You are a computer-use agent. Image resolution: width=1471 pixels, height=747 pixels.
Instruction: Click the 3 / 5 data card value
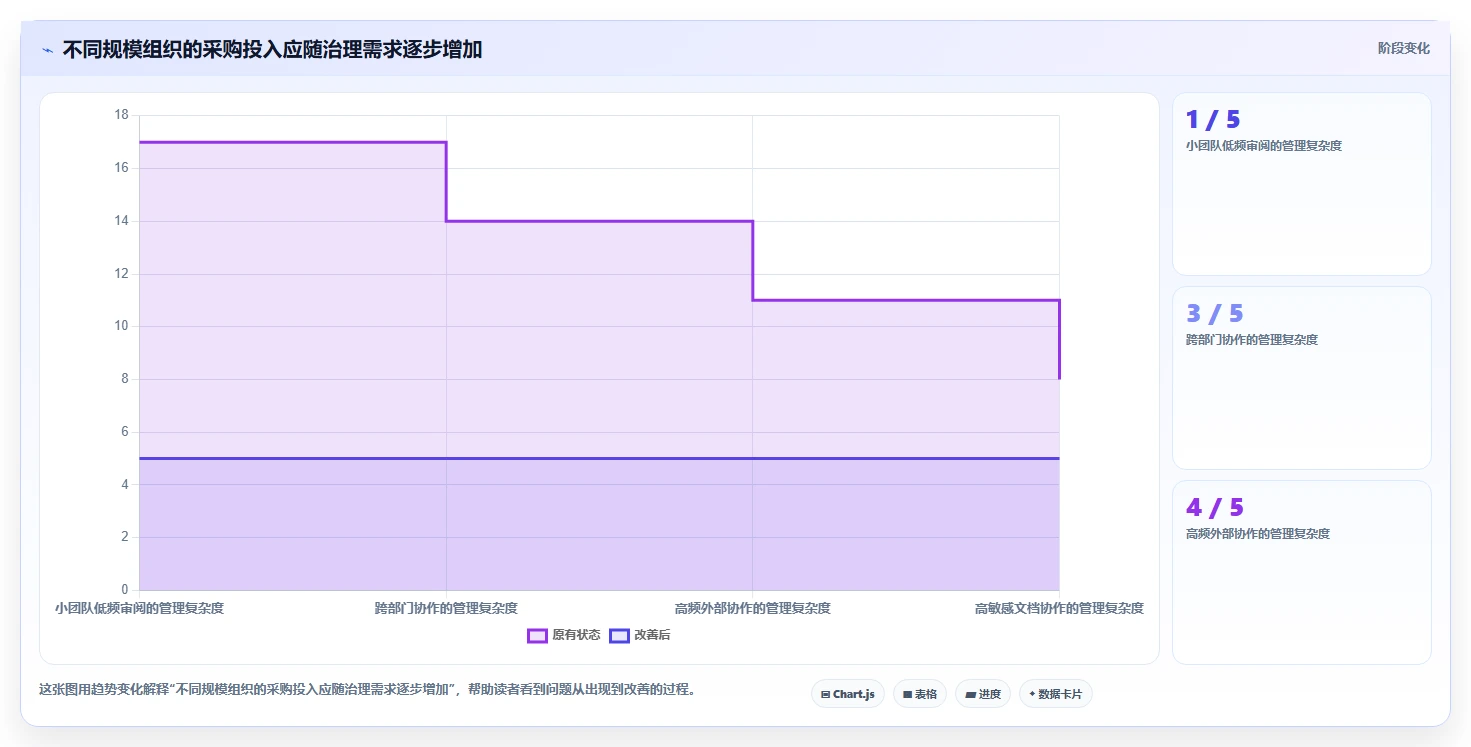coord(1214,314)
